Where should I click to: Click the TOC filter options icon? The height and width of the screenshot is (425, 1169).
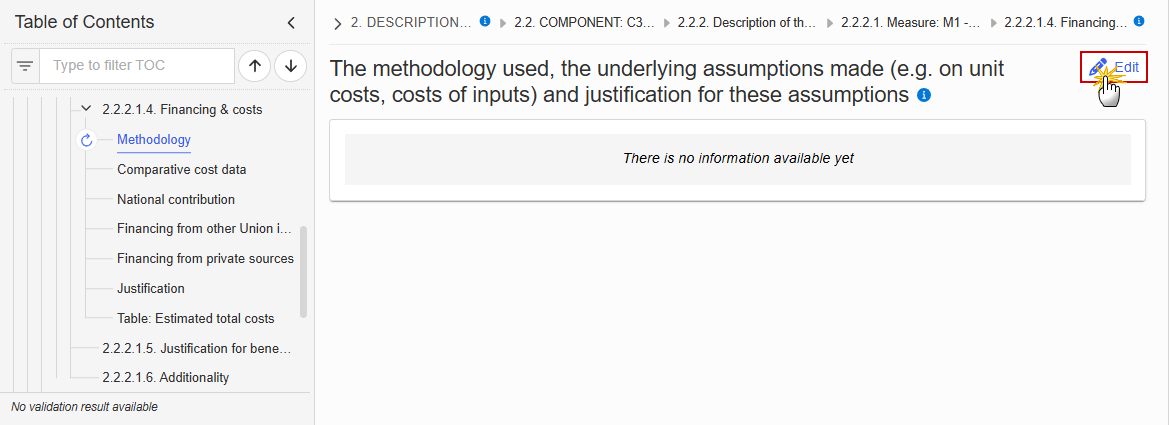[x=25, y=66]
